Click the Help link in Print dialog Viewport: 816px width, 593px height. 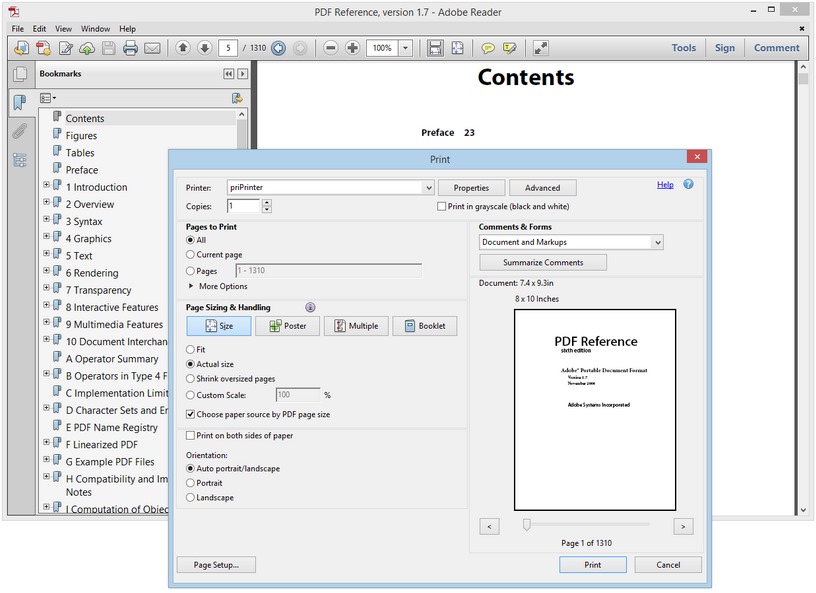click(665, 184)
